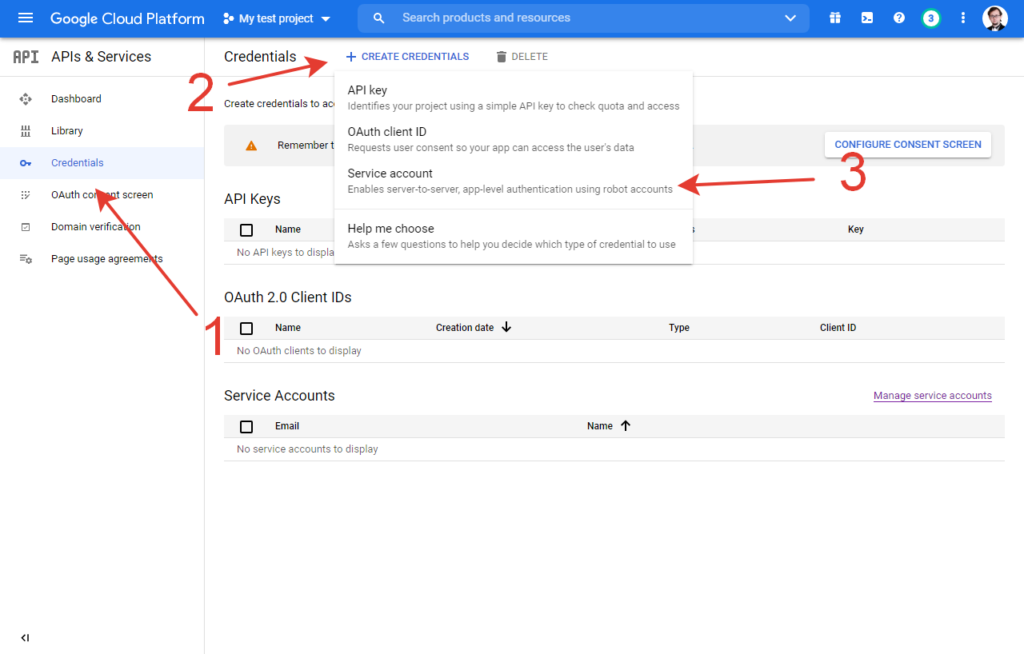Viewport: 1024px width, 654px height.
Task: Open the hamburger navigation menu
Action: point(25,18)
